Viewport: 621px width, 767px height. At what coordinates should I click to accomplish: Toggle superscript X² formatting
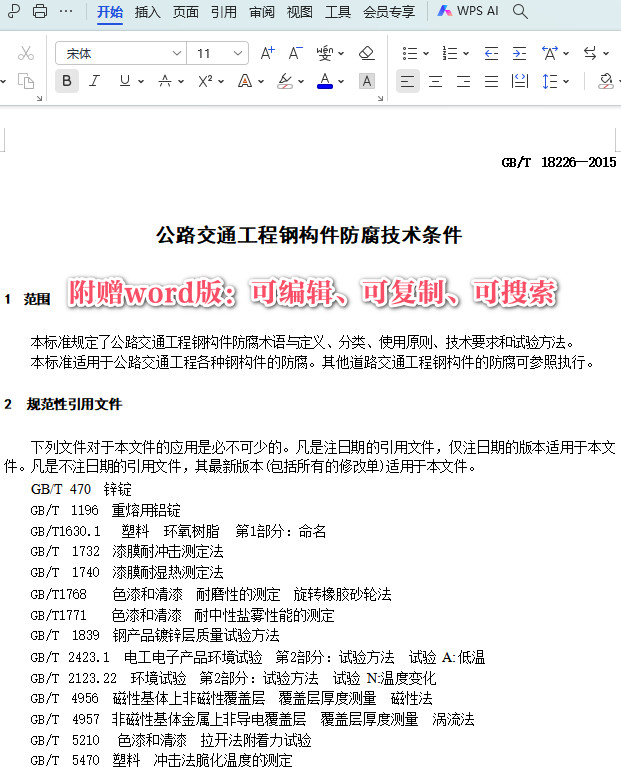pos(205,81)
